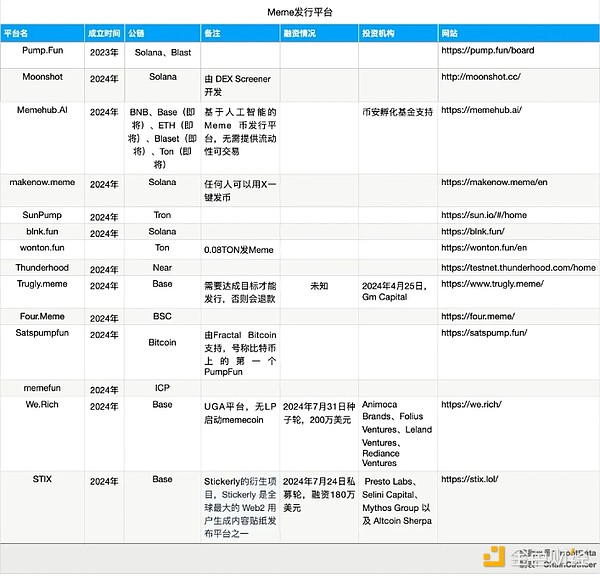The width and height of the screenshot is (600, 578).
Task: Open the pump.fun/board link
Action: coord(487,50)
